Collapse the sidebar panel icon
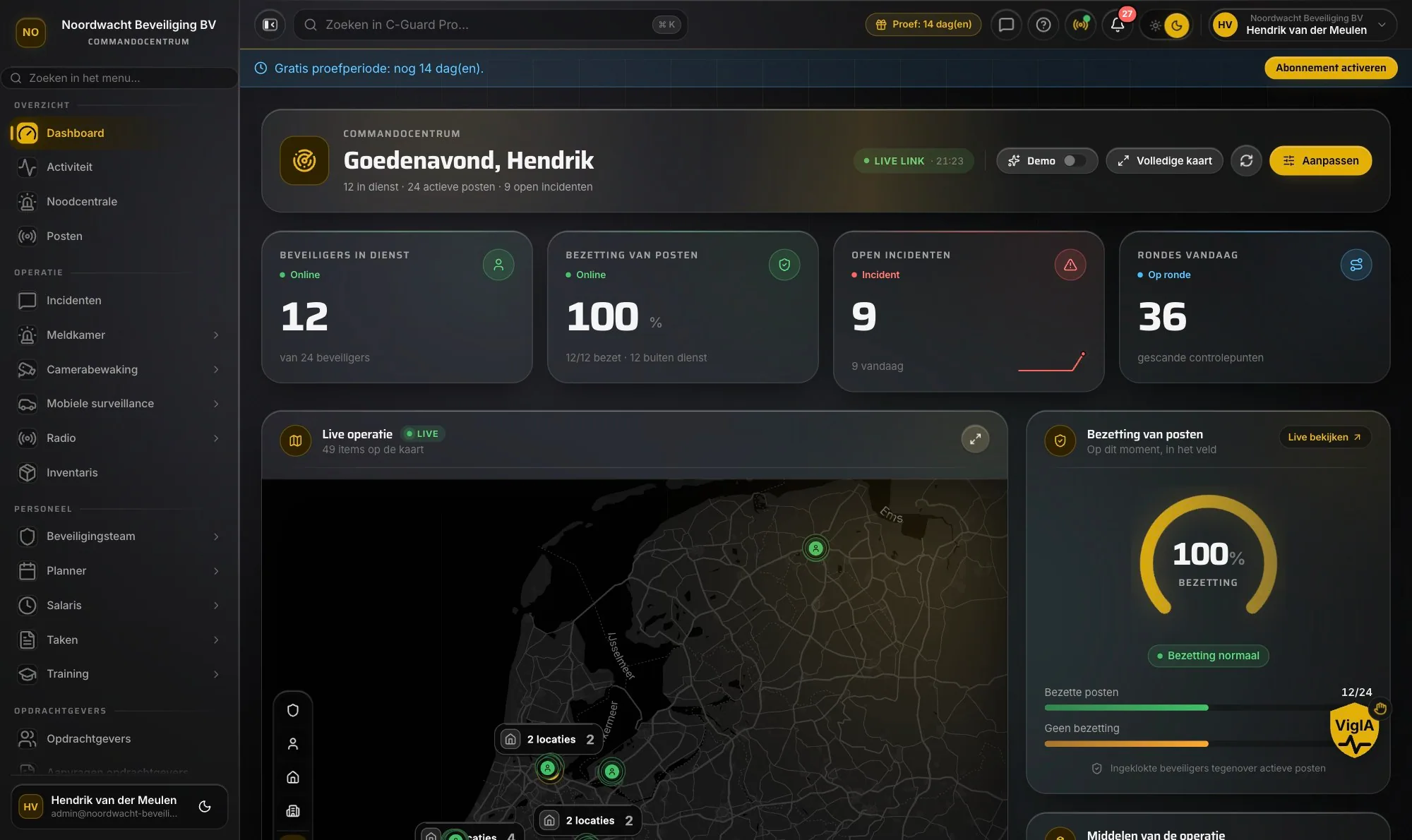The image size is (1412, 840). (x=270, y=25)
